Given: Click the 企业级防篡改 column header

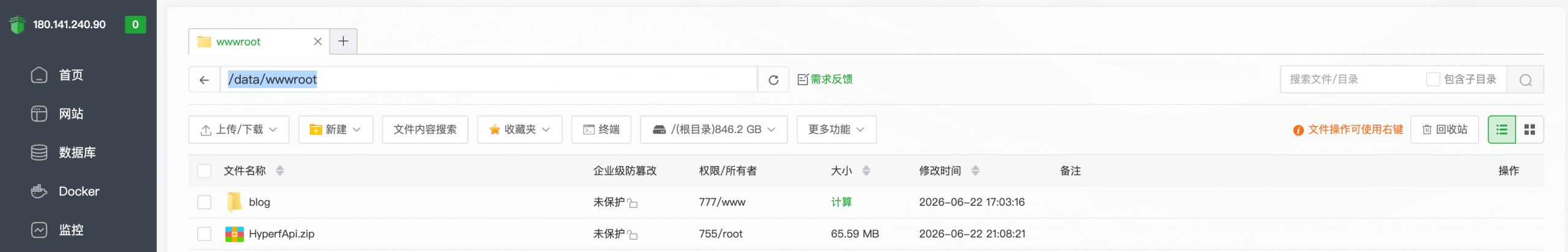Looking at the screenshot, I should [x=625, y=170].
